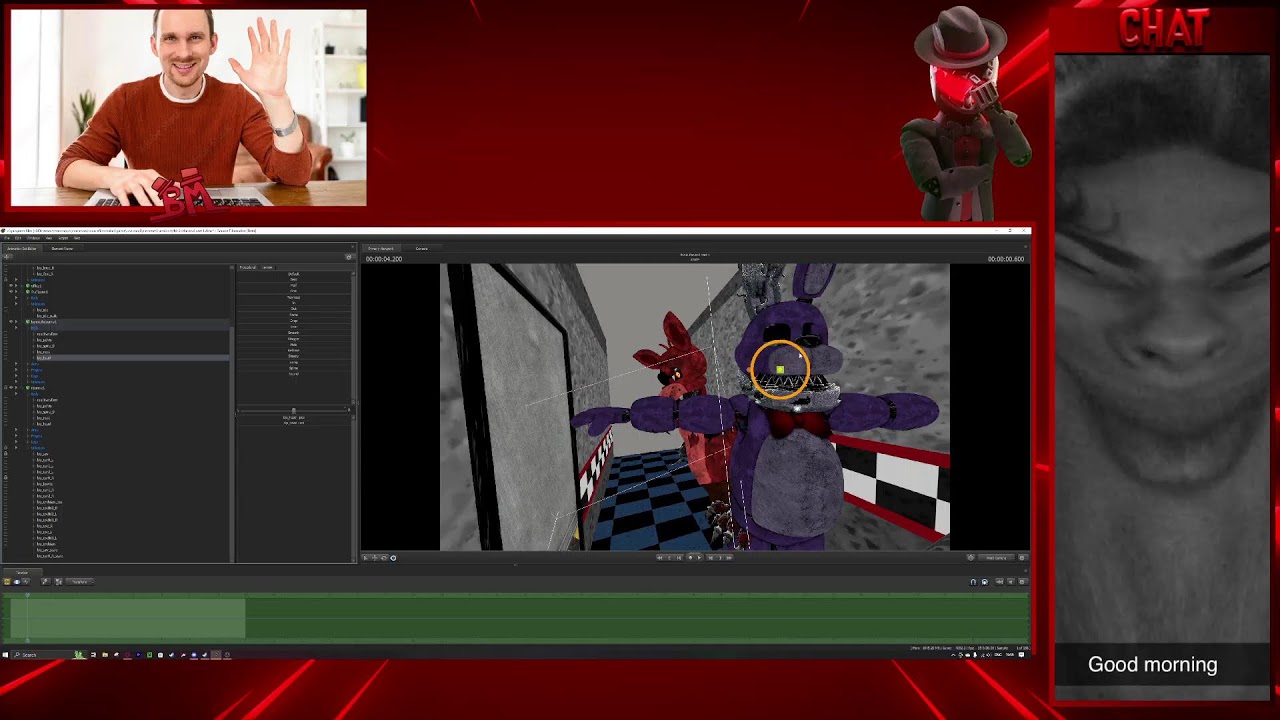The image size is (1280, 720).
Task: Switch to Motion Editor icon in timeline toolbar
Action: 17,582
